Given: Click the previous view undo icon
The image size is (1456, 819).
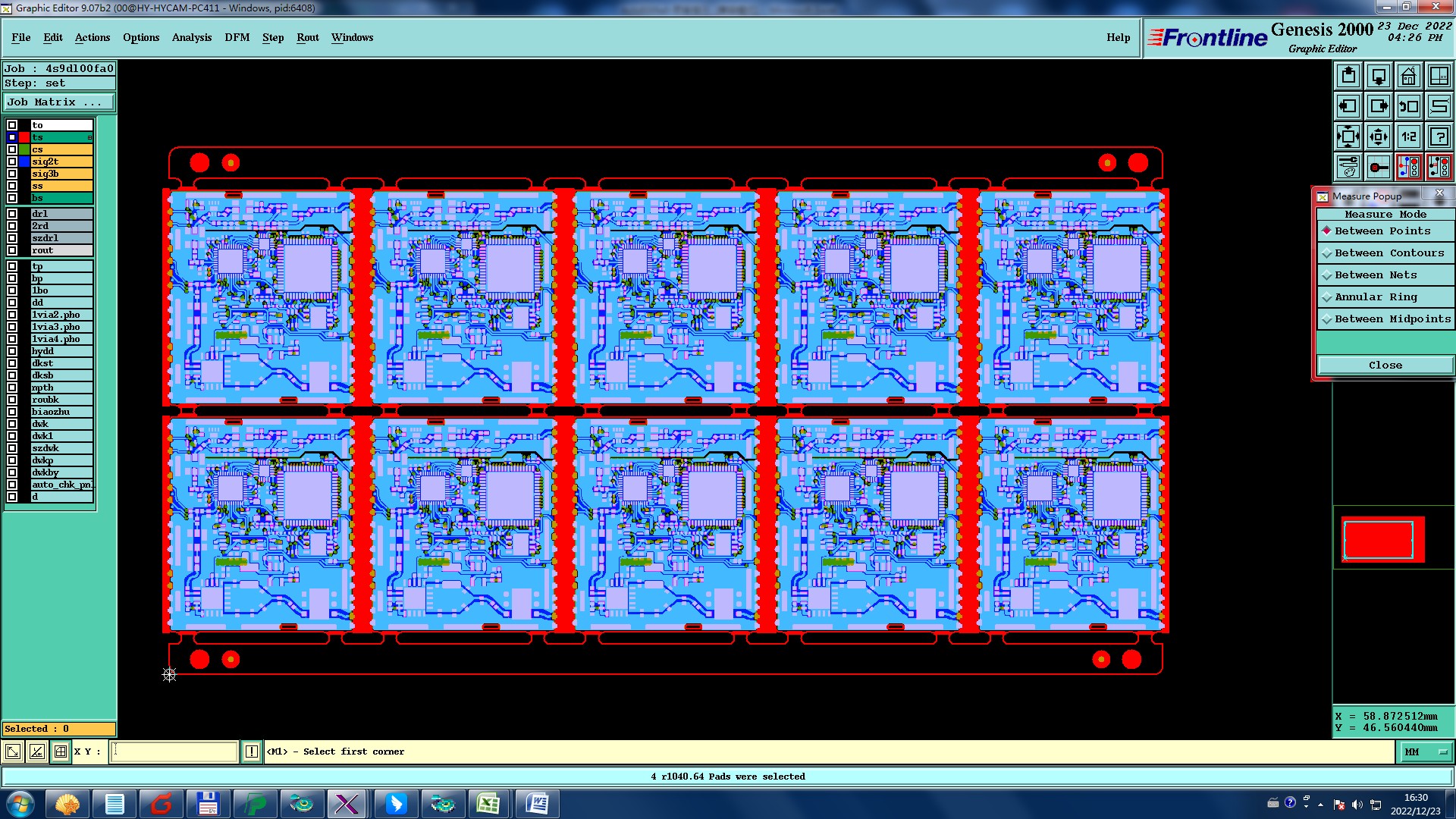Looking at the screenshot, I should tap(1408, 106).
